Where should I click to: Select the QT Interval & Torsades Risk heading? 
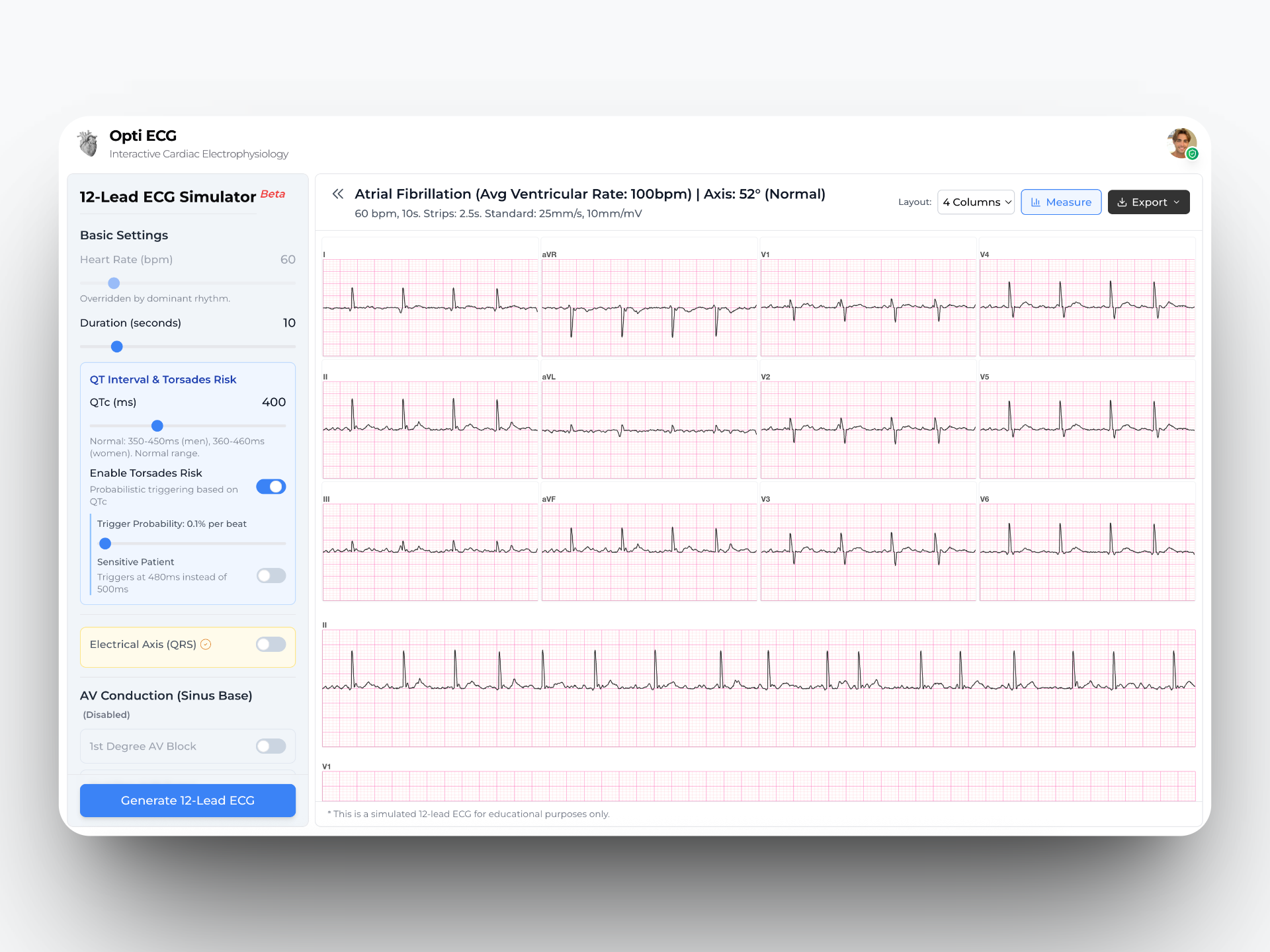163,379
